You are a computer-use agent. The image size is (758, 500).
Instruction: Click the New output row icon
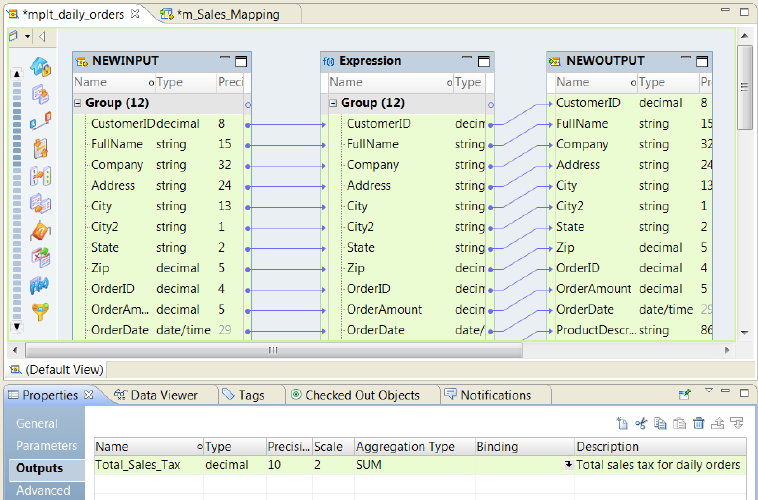622,424
